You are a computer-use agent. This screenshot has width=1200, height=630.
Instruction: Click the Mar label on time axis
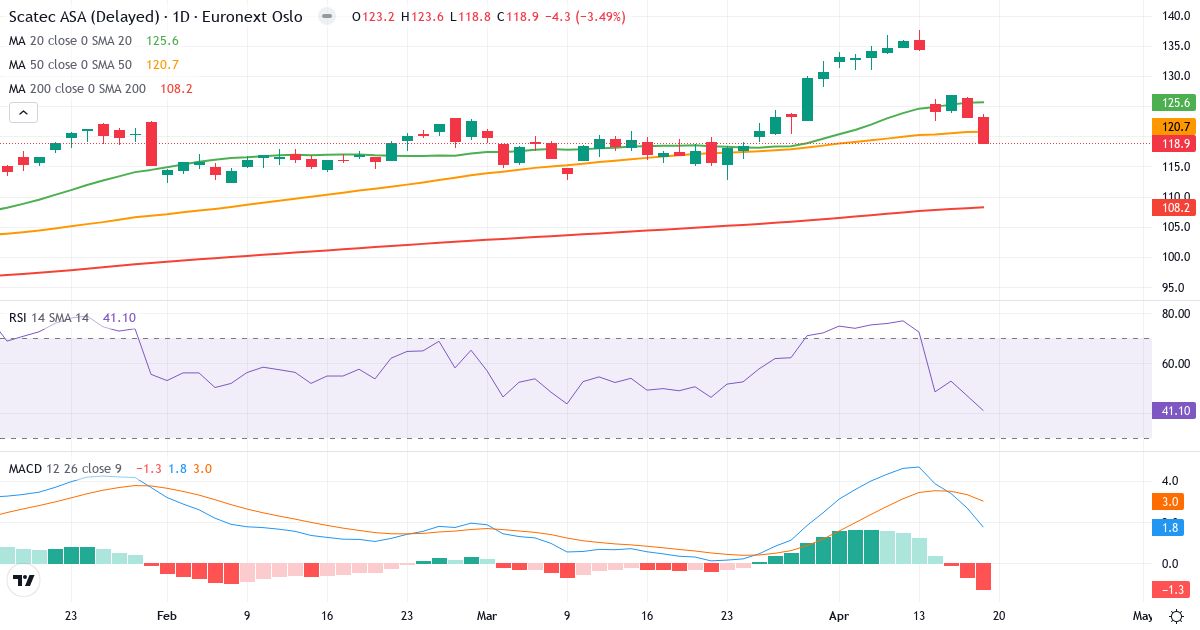[x=487, y=616]
